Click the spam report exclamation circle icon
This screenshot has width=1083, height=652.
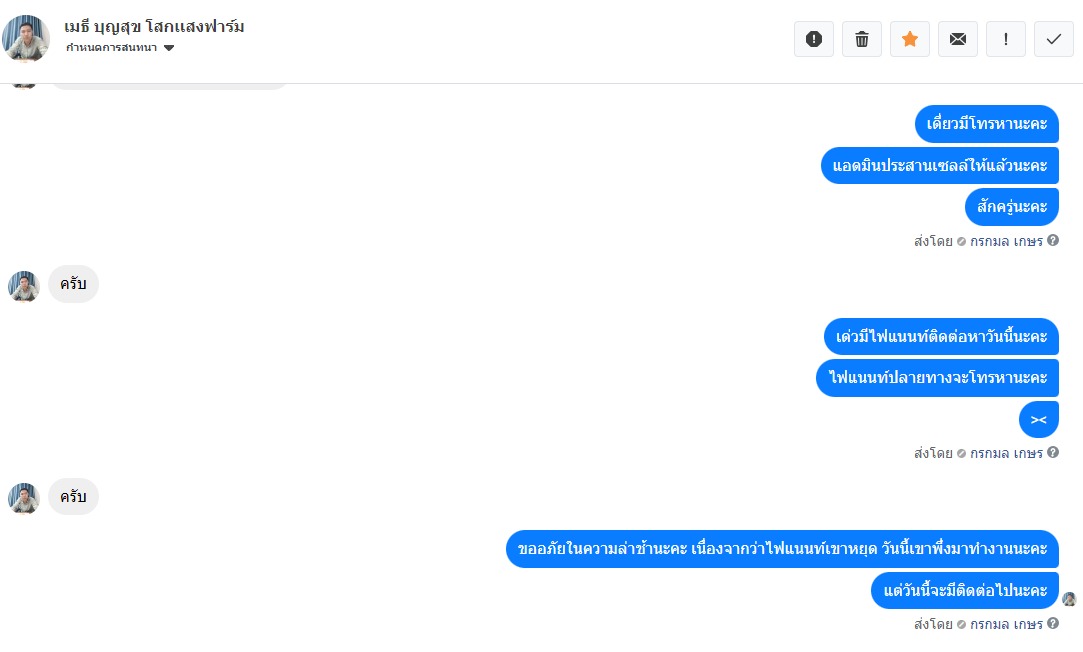(814, 39)
